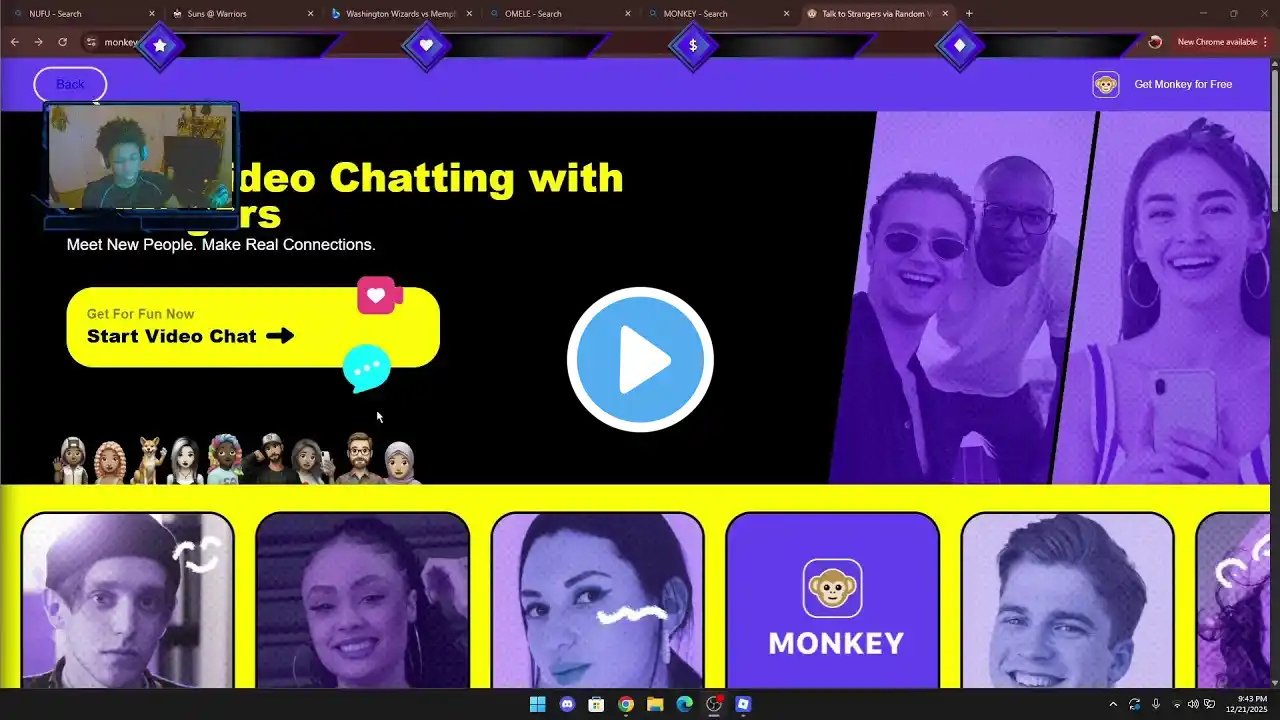Open the network Wi-Fi tray icon
Image resolution: width=1280 pixels, height=720 pixels.
[1177, 704]
